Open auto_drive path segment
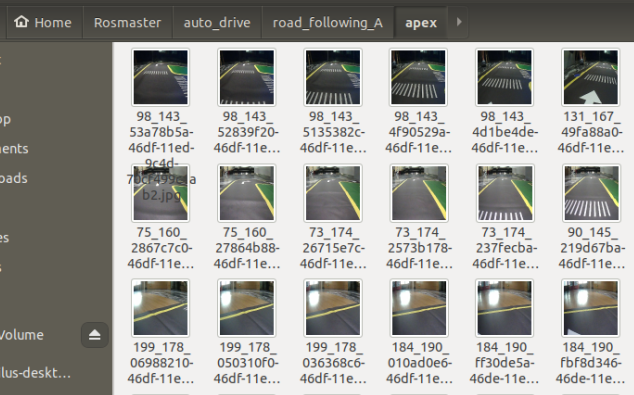This screenshot has height=395, width=634. (217, 23)
